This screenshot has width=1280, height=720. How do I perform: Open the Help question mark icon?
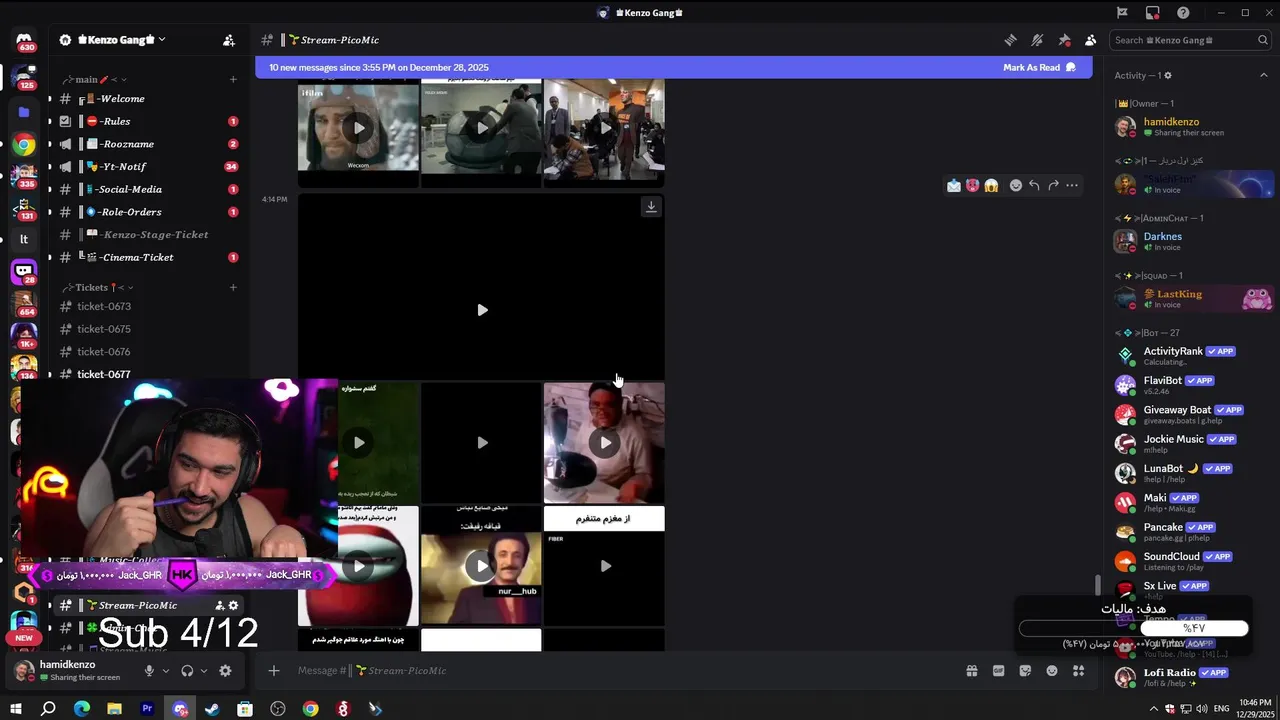click(x=1183, y=13)
